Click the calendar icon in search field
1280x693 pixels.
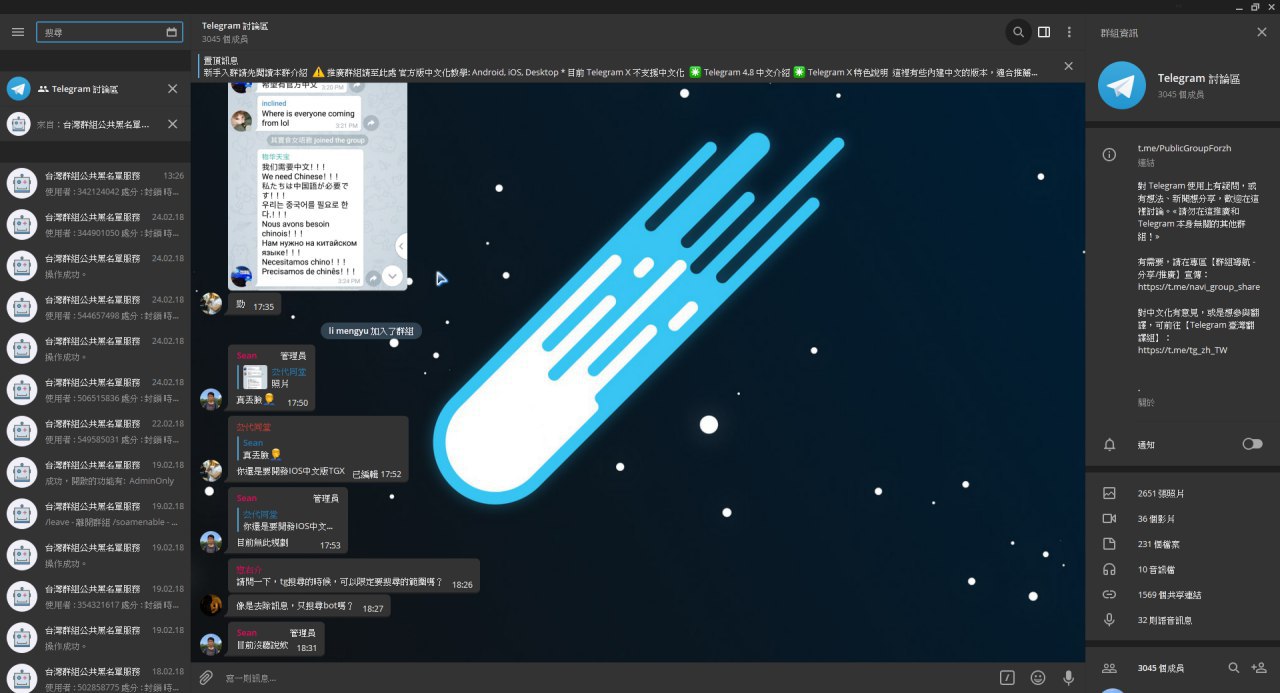(171, 32)
